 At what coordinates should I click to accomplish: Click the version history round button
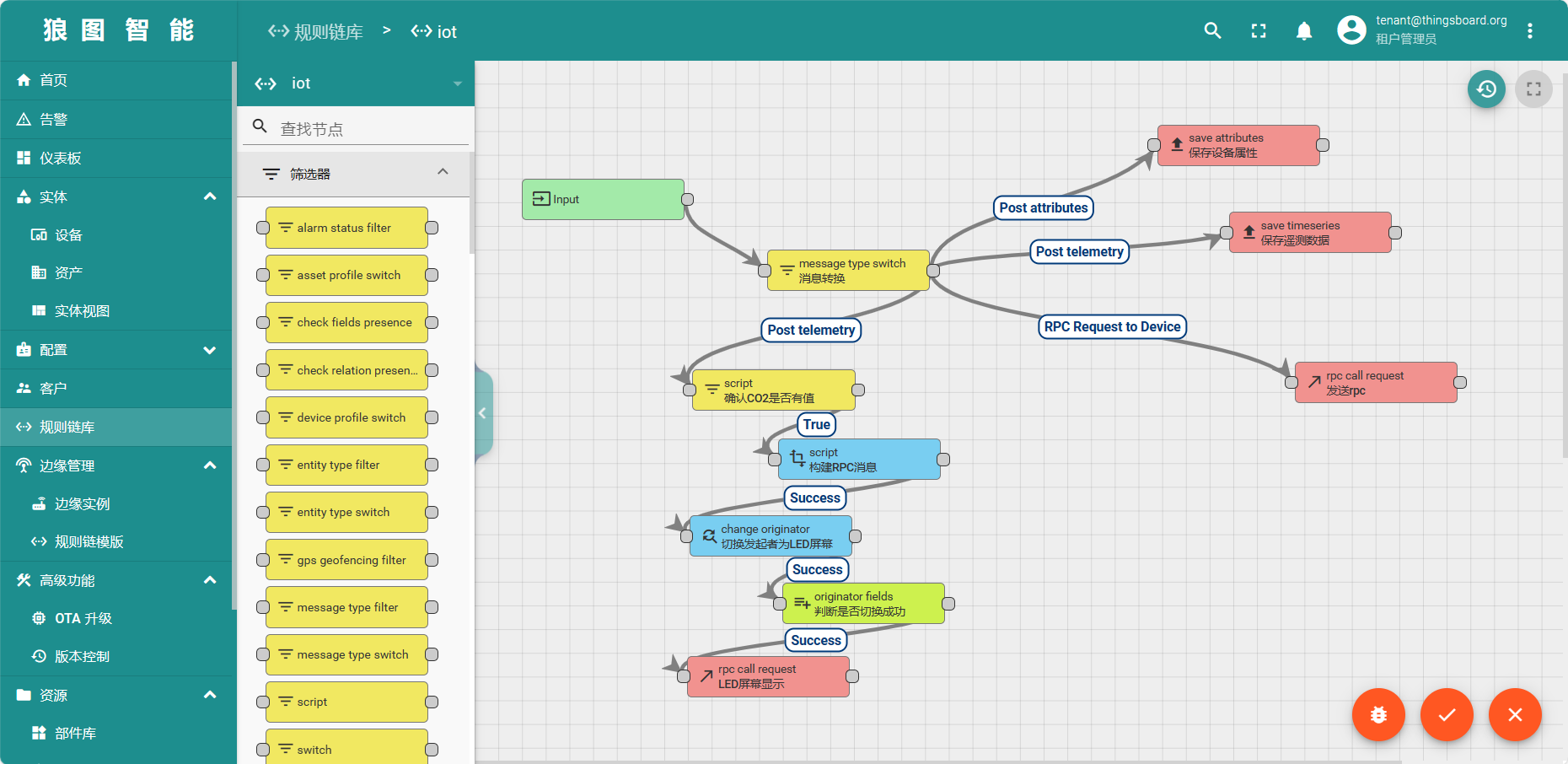tap(1486, 89)
